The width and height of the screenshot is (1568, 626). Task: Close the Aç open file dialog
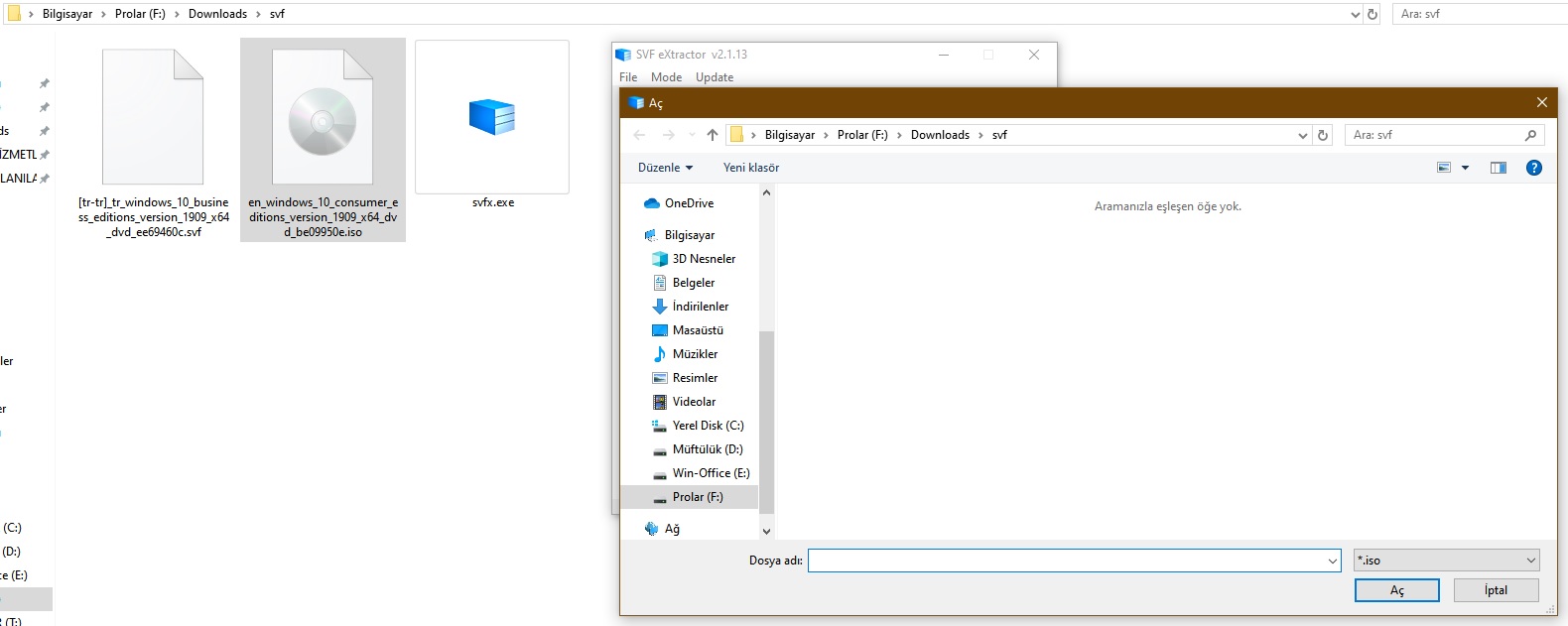pos(1541,102)
